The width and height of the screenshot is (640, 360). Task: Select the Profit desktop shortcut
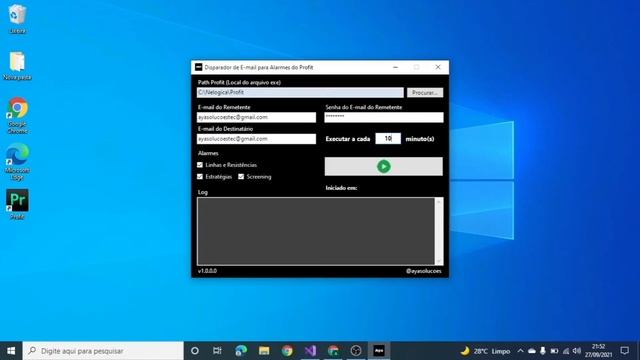pyautogui.click(x=17, y=204)
